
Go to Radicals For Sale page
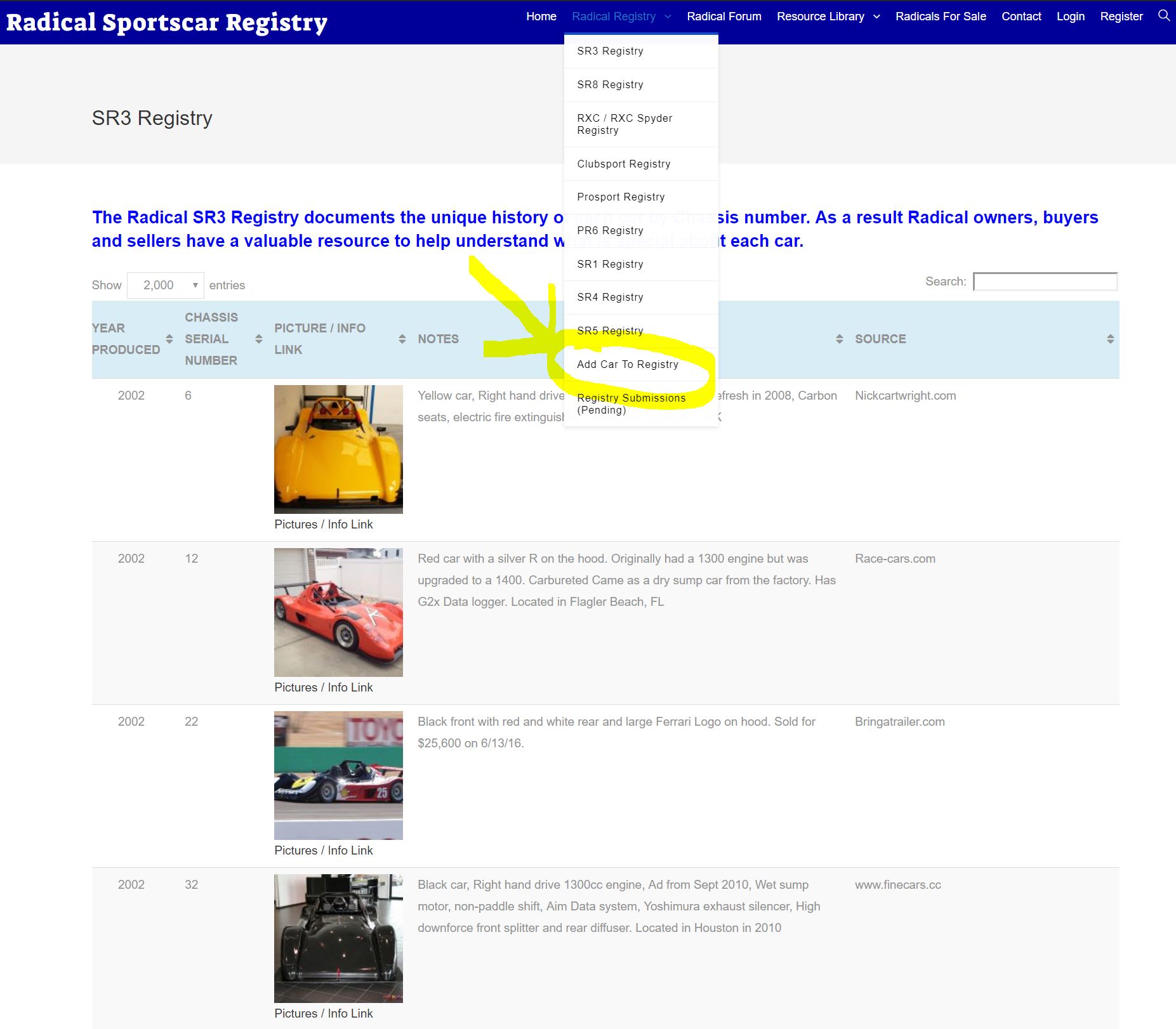pos(941,16)
